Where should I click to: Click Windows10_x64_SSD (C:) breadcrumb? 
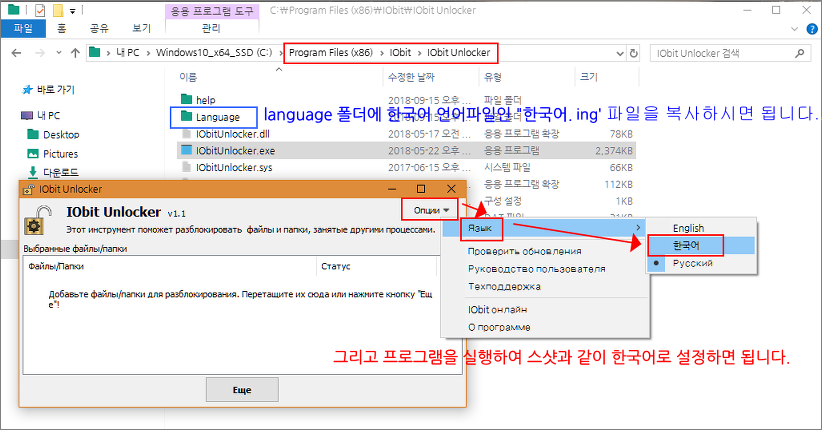pos(214,53)
